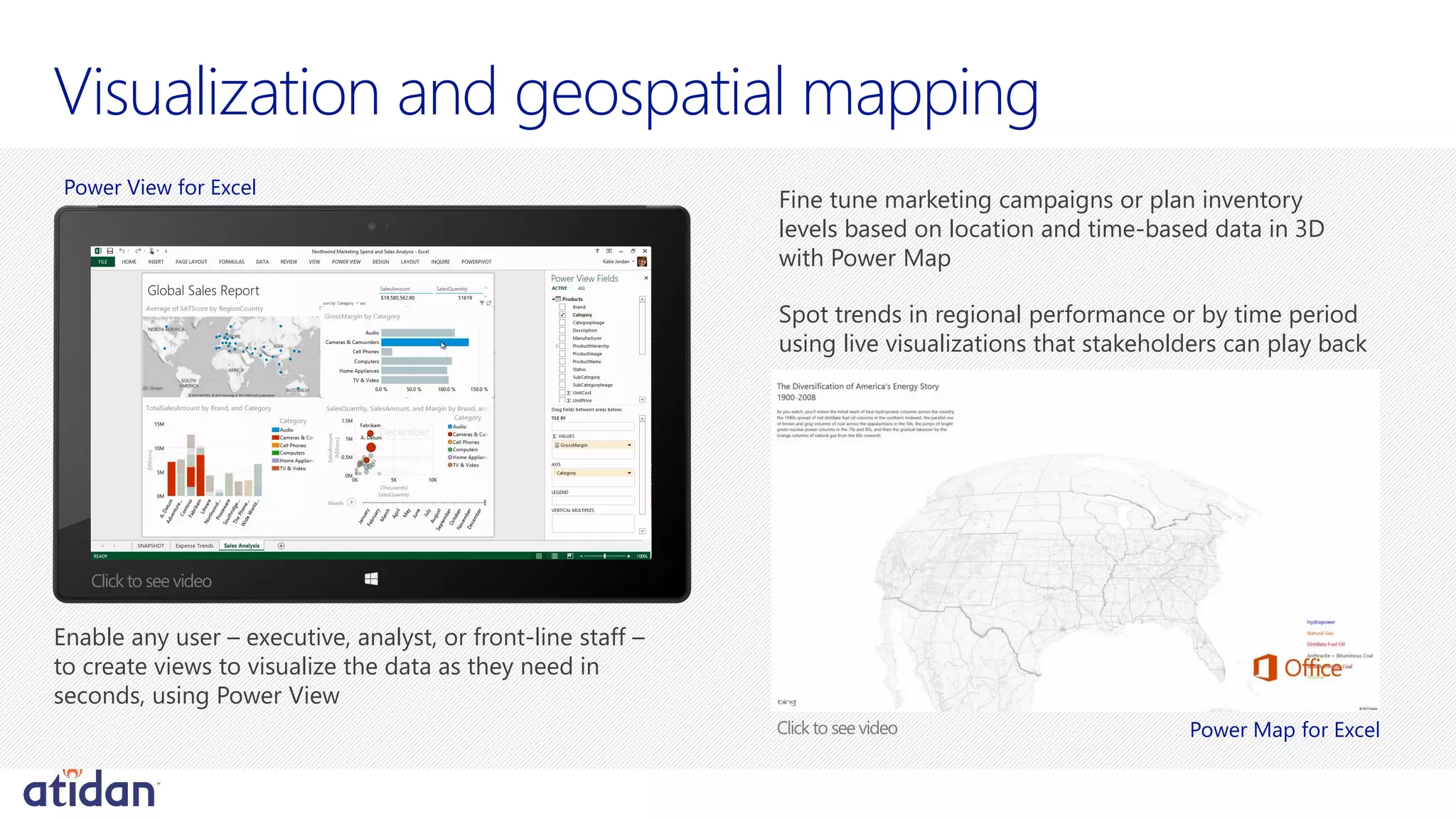Click the previous sheet navigation arrow
The width and height of the screenshot is (1456, 819).
point(102,546)
